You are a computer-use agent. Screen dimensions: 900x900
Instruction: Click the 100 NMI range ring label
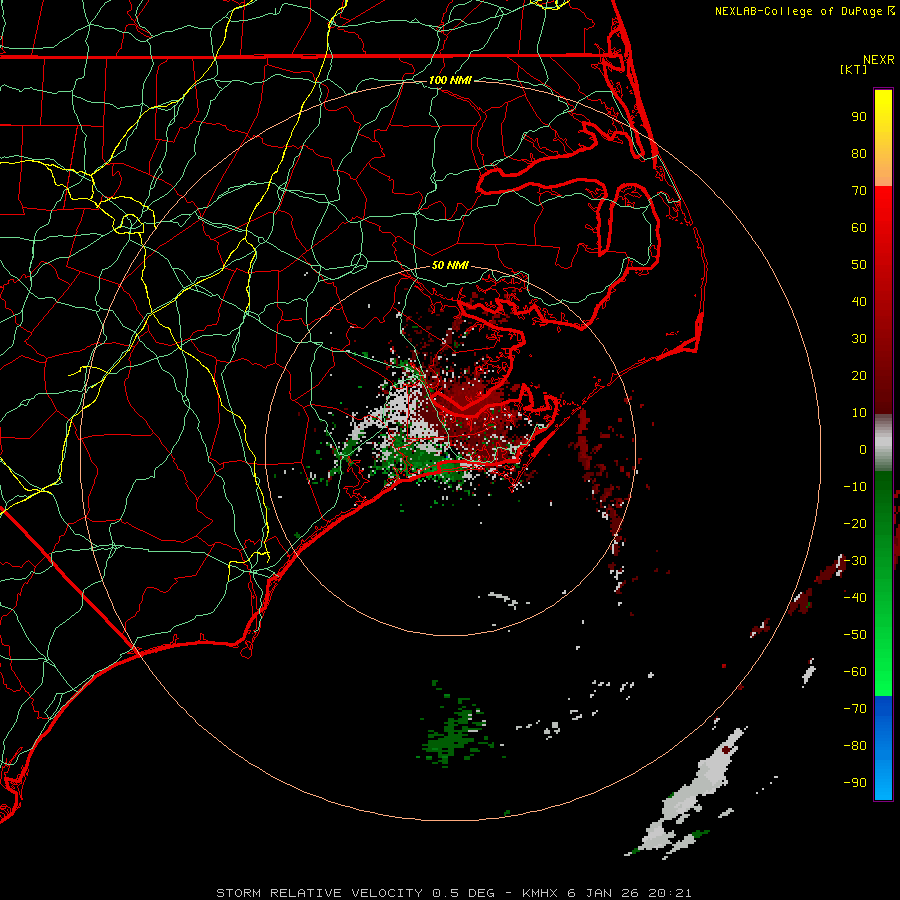tap(450, 80)
